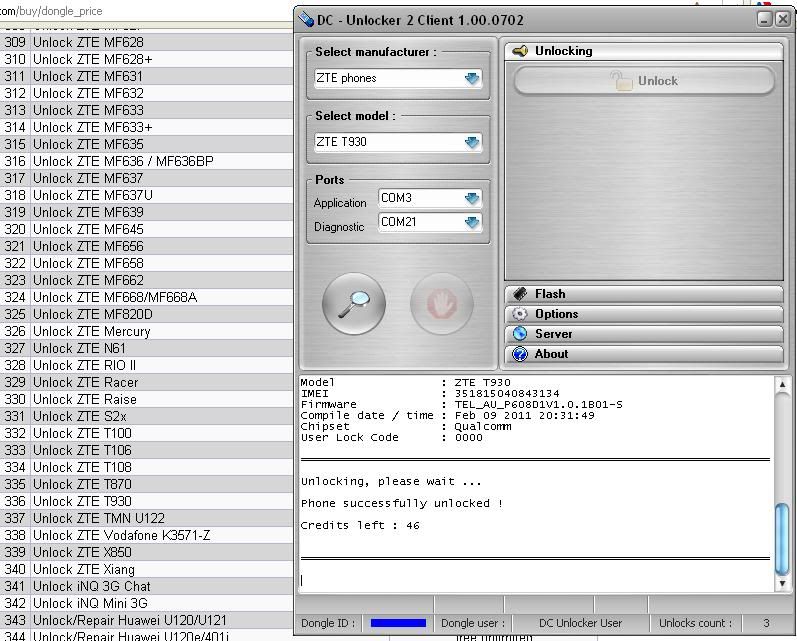Click 'Phone successfully unlocked !' log line
Image resolution: width=797 pixels, height=641 pixels.
(x=402, y=503)
